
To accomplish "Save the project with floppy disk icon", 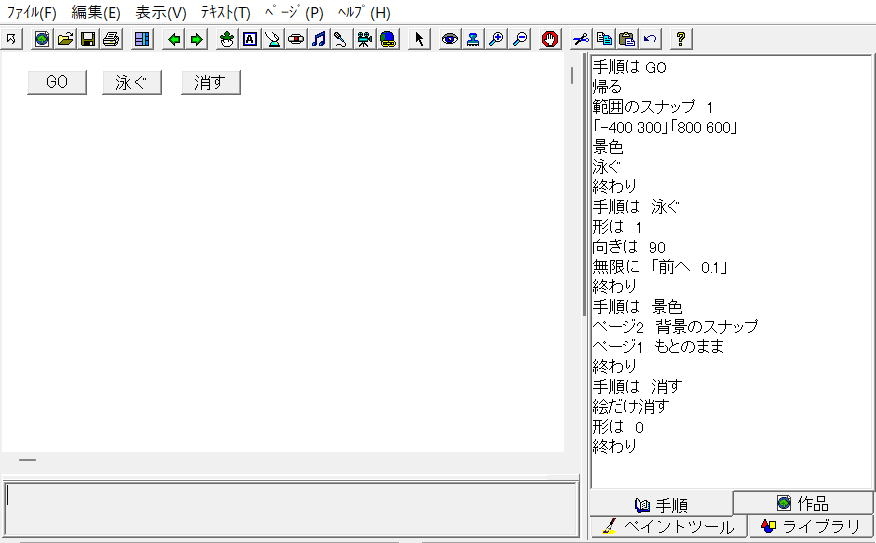I will (88, 39).
